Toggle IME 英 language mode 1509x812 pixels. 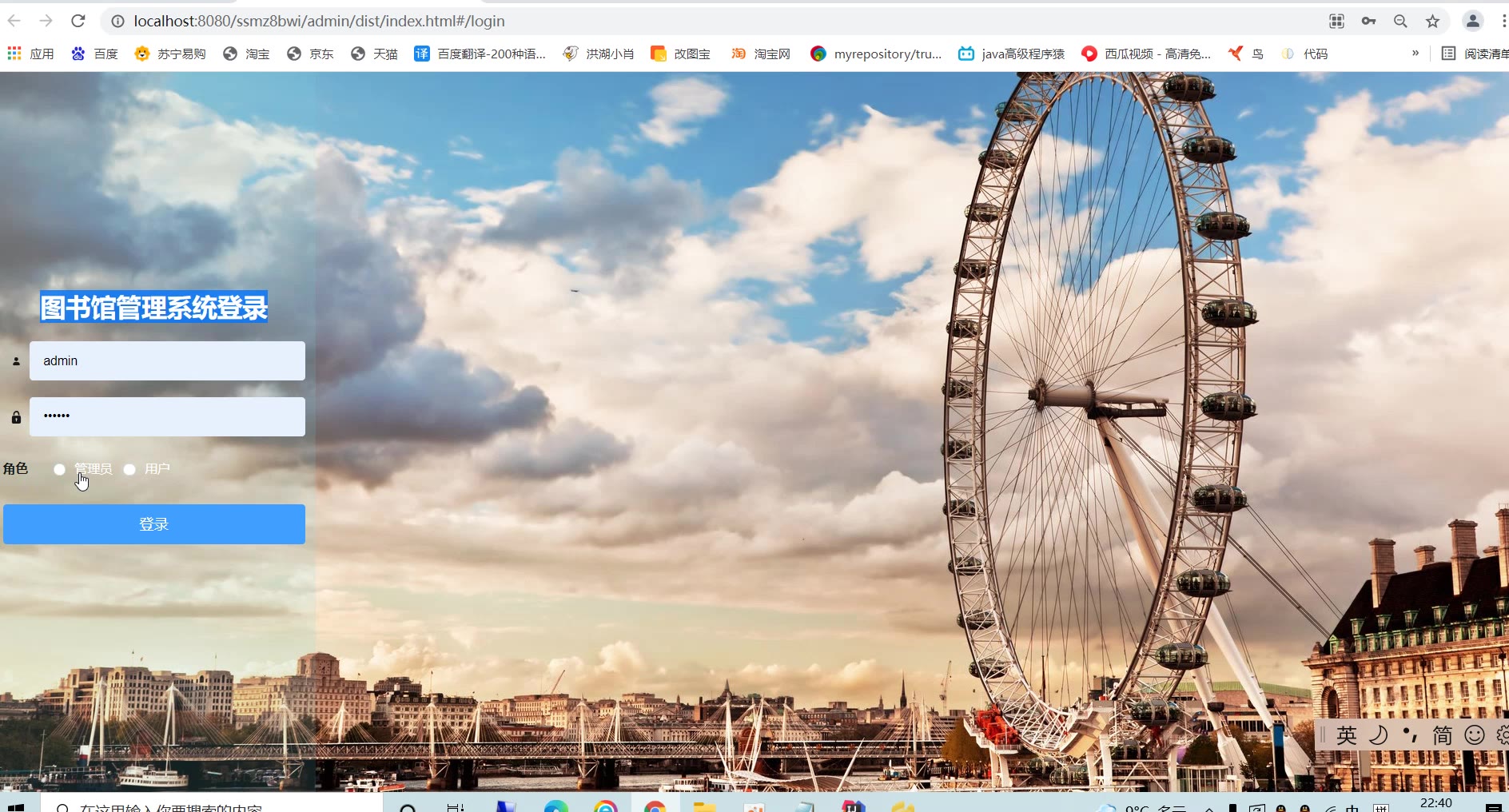[1347, 735]
